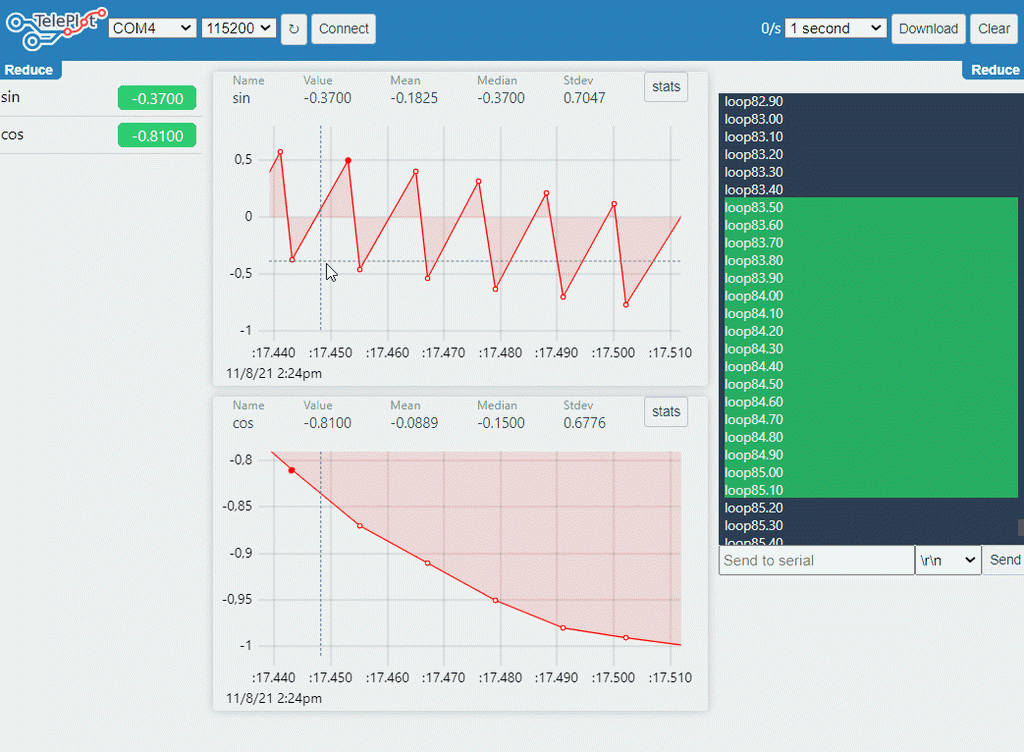Click the TelePlot logo icon
The image size is (1024, 752).
pyautogui.click(x=56, y=29)
